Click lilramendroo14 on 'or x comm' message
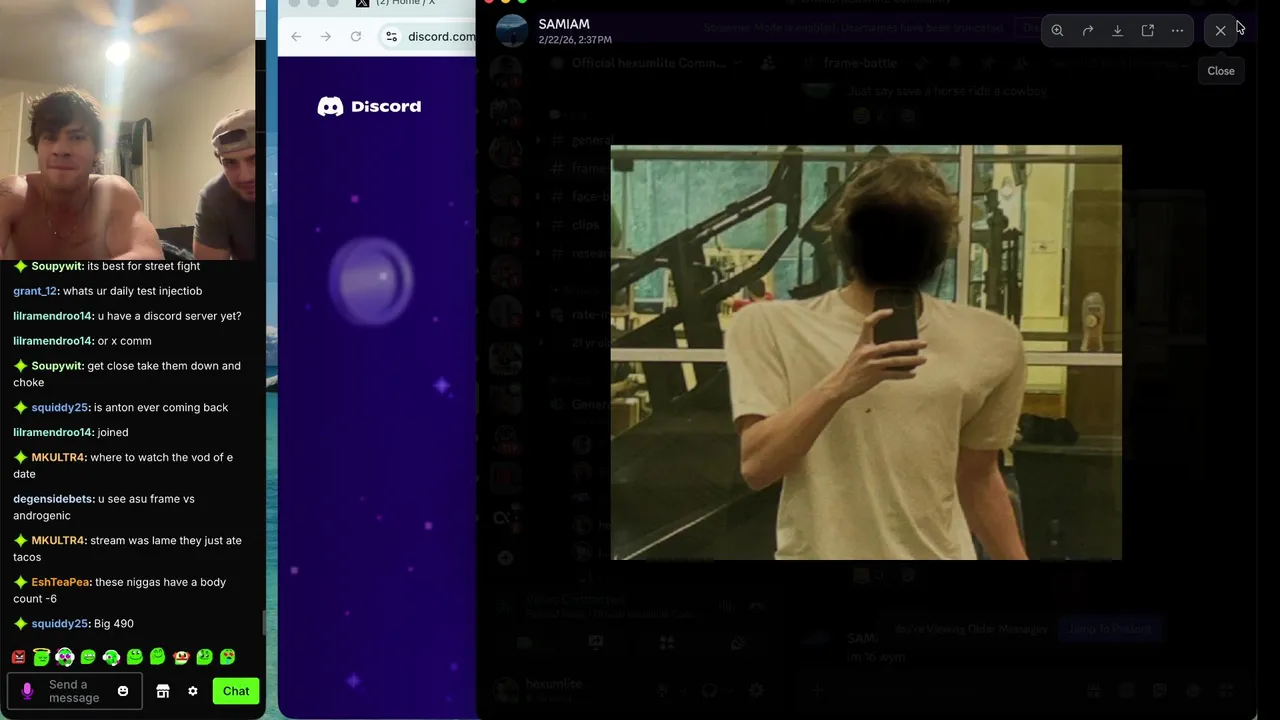Viewport: 1280px width, 720px height. tap(53, 341)
